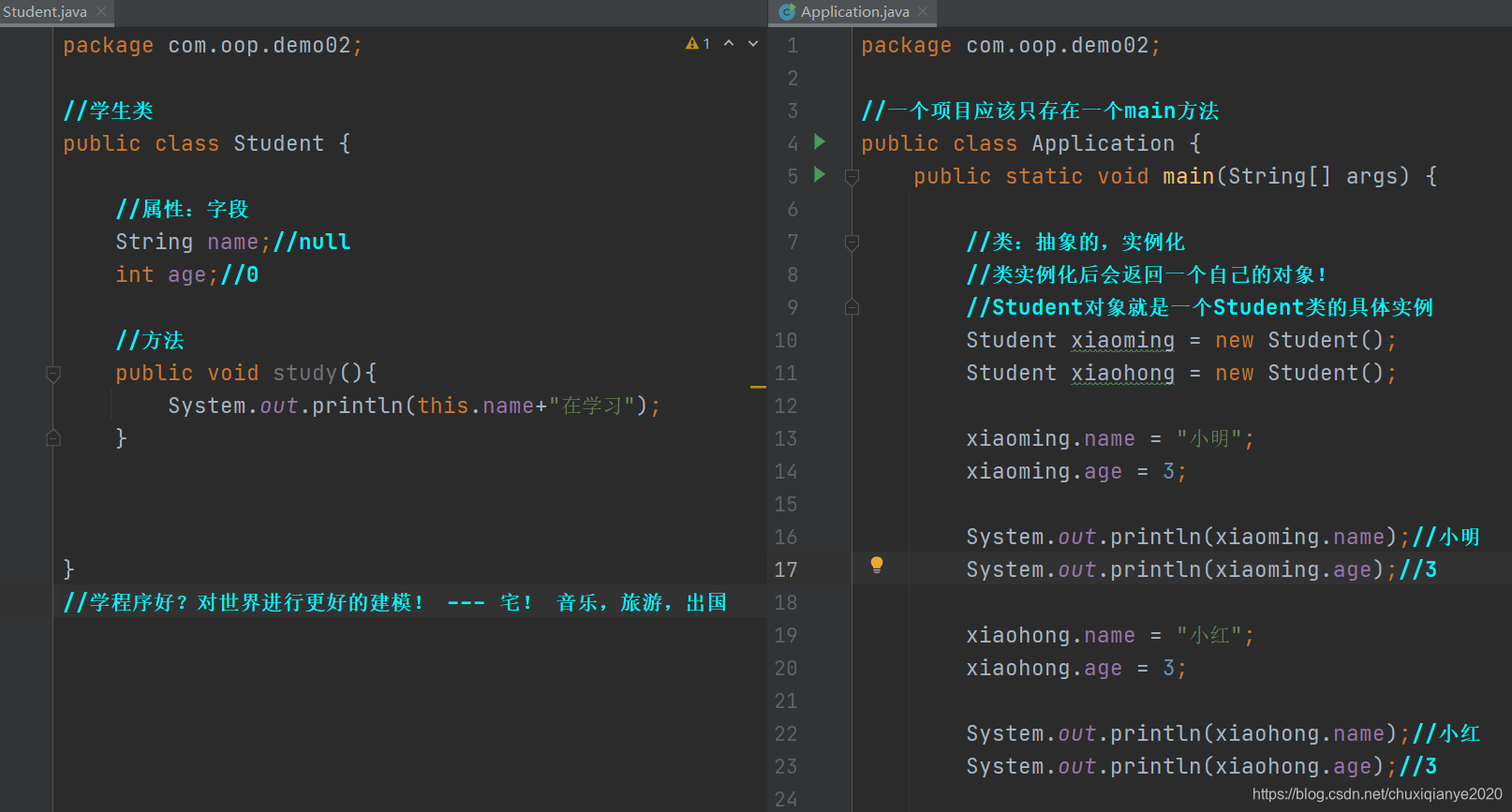Jump to previous highlighted problem arrow

(x=729, y=44)
